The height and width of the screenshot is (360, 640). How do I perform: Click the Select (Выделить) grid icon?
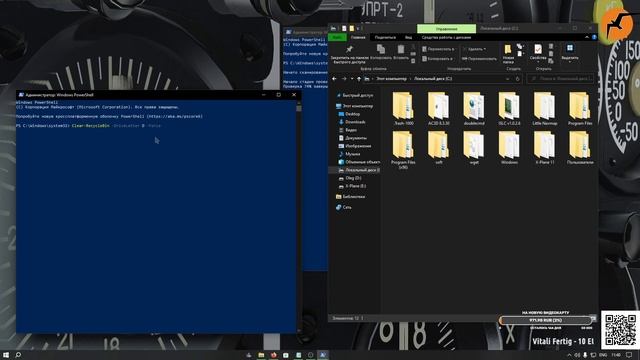point(570,48)
